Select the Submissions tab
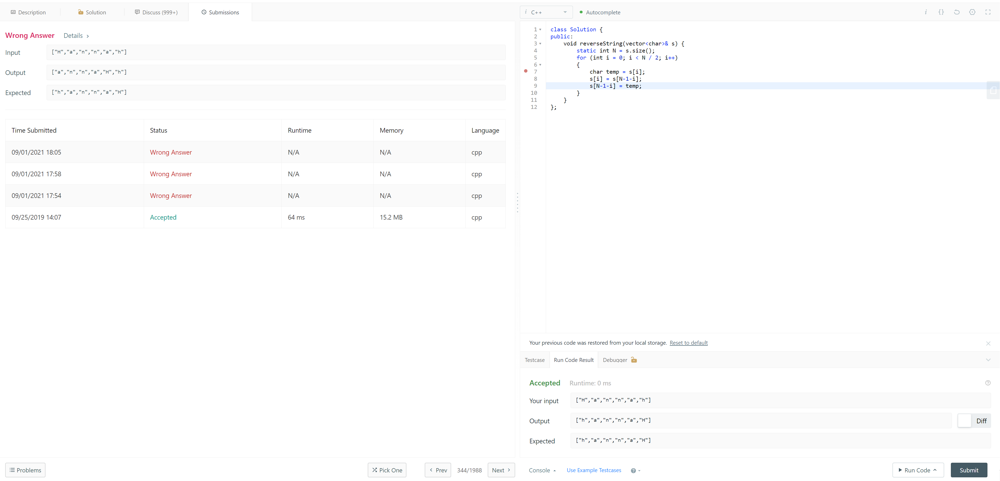The width and height of the screenshot is (1000, 481). pyautogui.click(x=220, y=12)
